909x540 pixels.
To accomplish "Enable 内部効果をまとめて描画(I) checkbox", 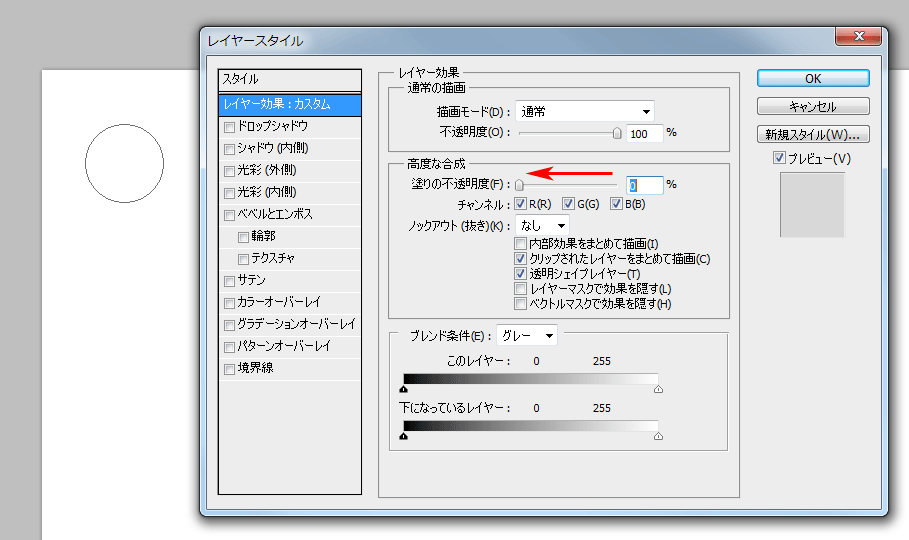I will 520,244.
